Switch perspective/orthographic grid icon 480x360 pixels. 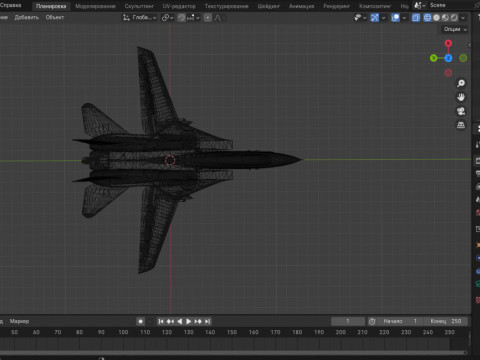point(461,125)
